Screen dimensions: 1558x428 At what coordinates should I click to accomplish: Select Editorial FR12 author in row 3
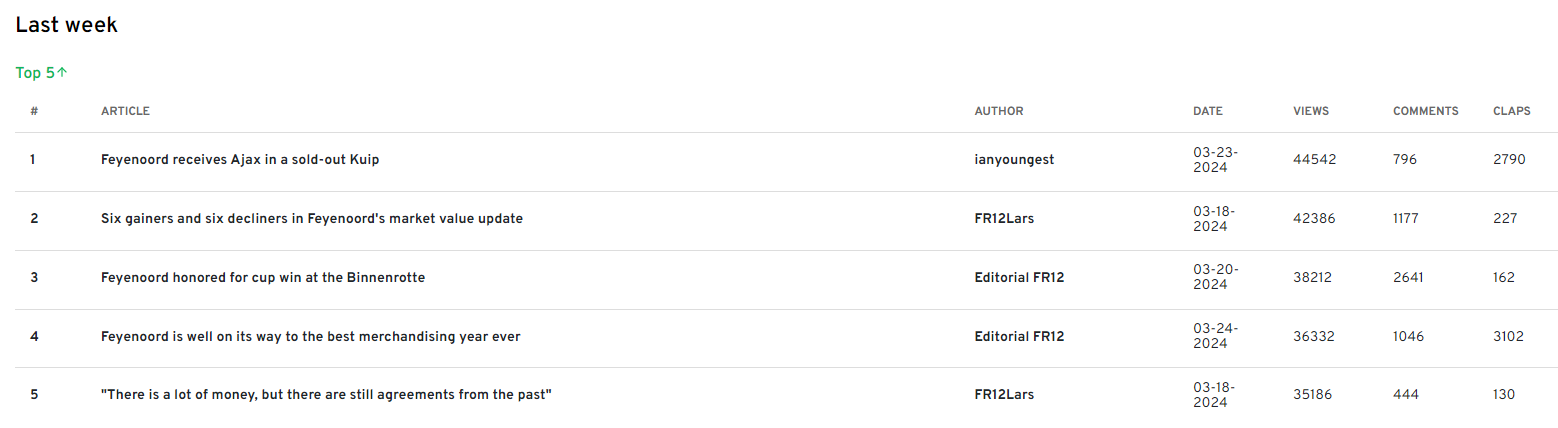(1019, 278)
